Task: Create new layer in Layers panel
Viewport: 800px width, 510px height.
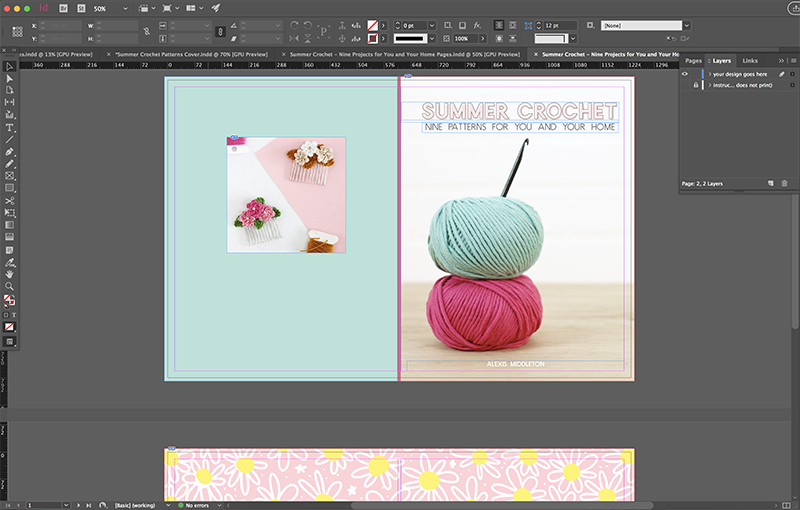Action: tap(770, 184)
